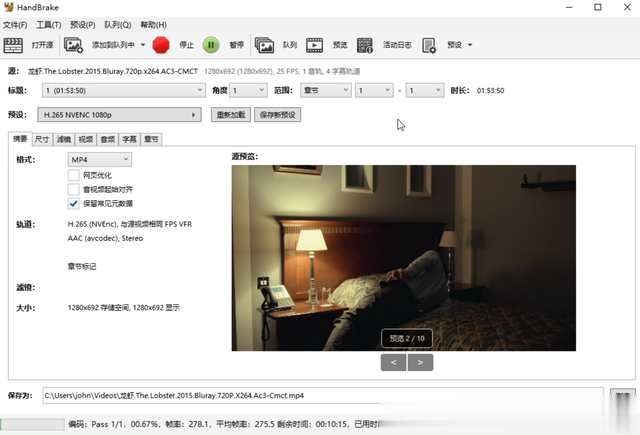Screen dimensions: 640x435
Task: Open the start chapter dropdown
Action: 374,90
